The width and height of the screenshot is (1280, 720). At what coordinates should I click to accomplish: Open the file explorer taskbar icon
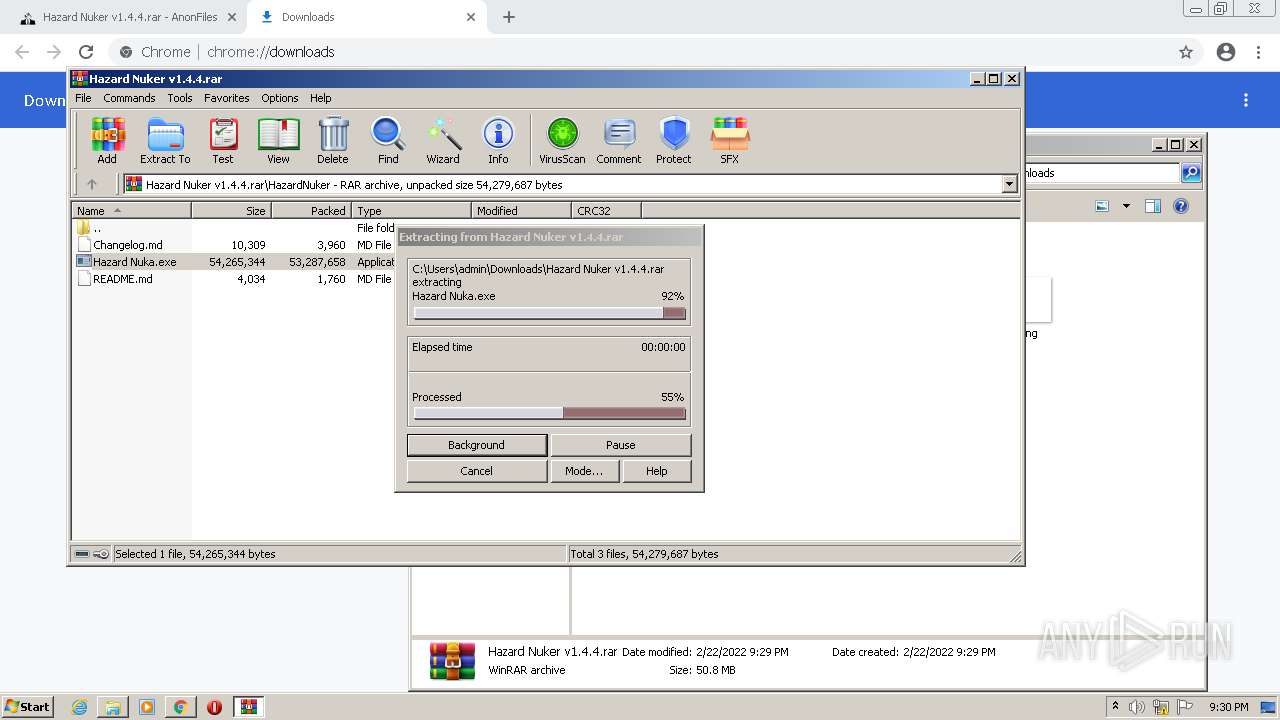(113, 707)
